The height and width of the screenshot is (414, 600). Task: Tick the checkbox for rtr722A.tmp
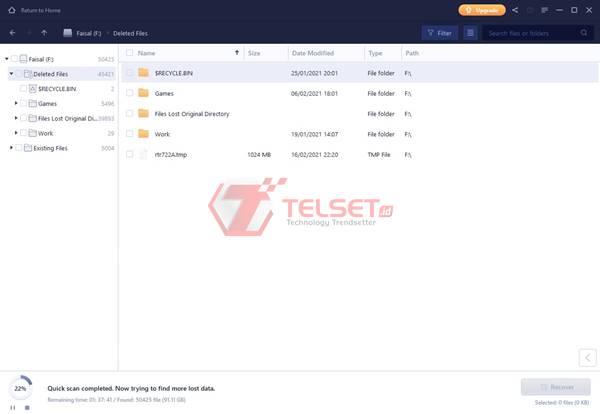[x=129, y=154]
